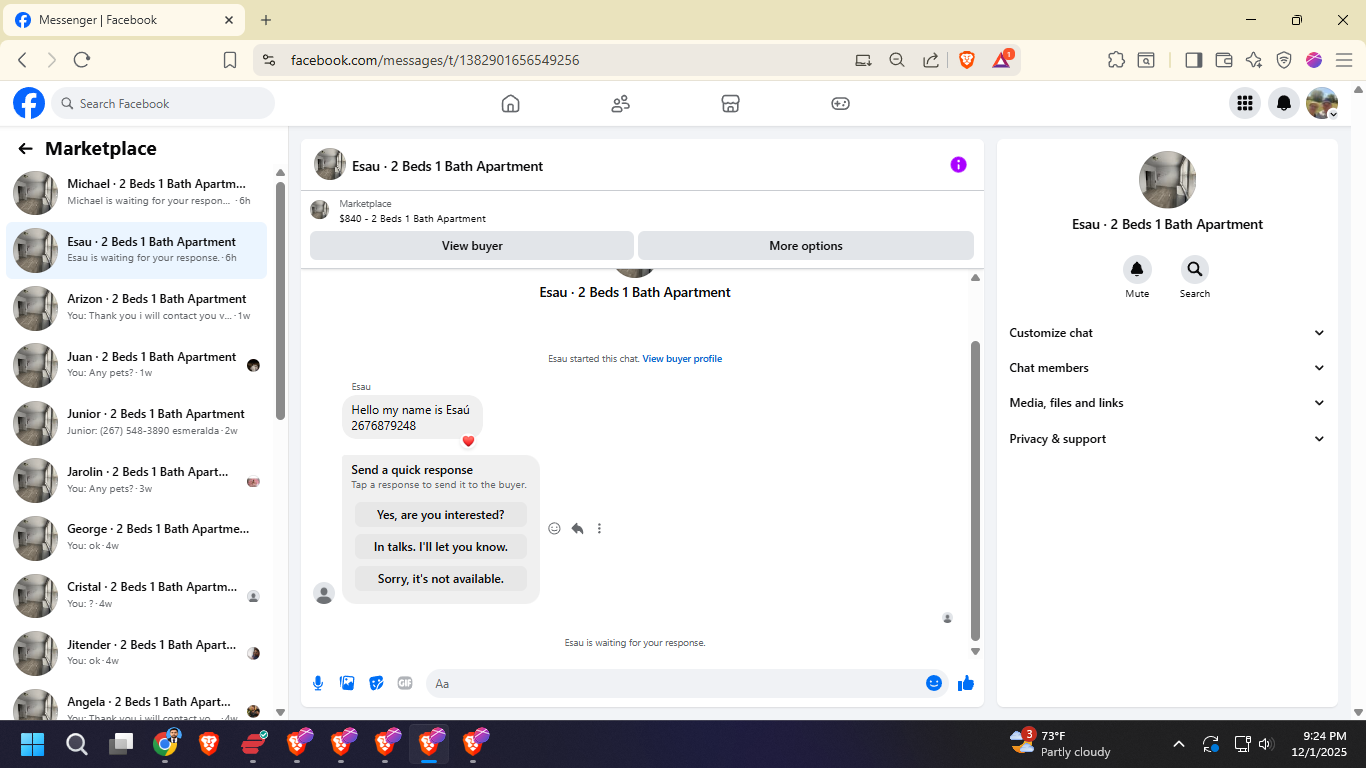Search in conversation magnifier icon

1194,269
